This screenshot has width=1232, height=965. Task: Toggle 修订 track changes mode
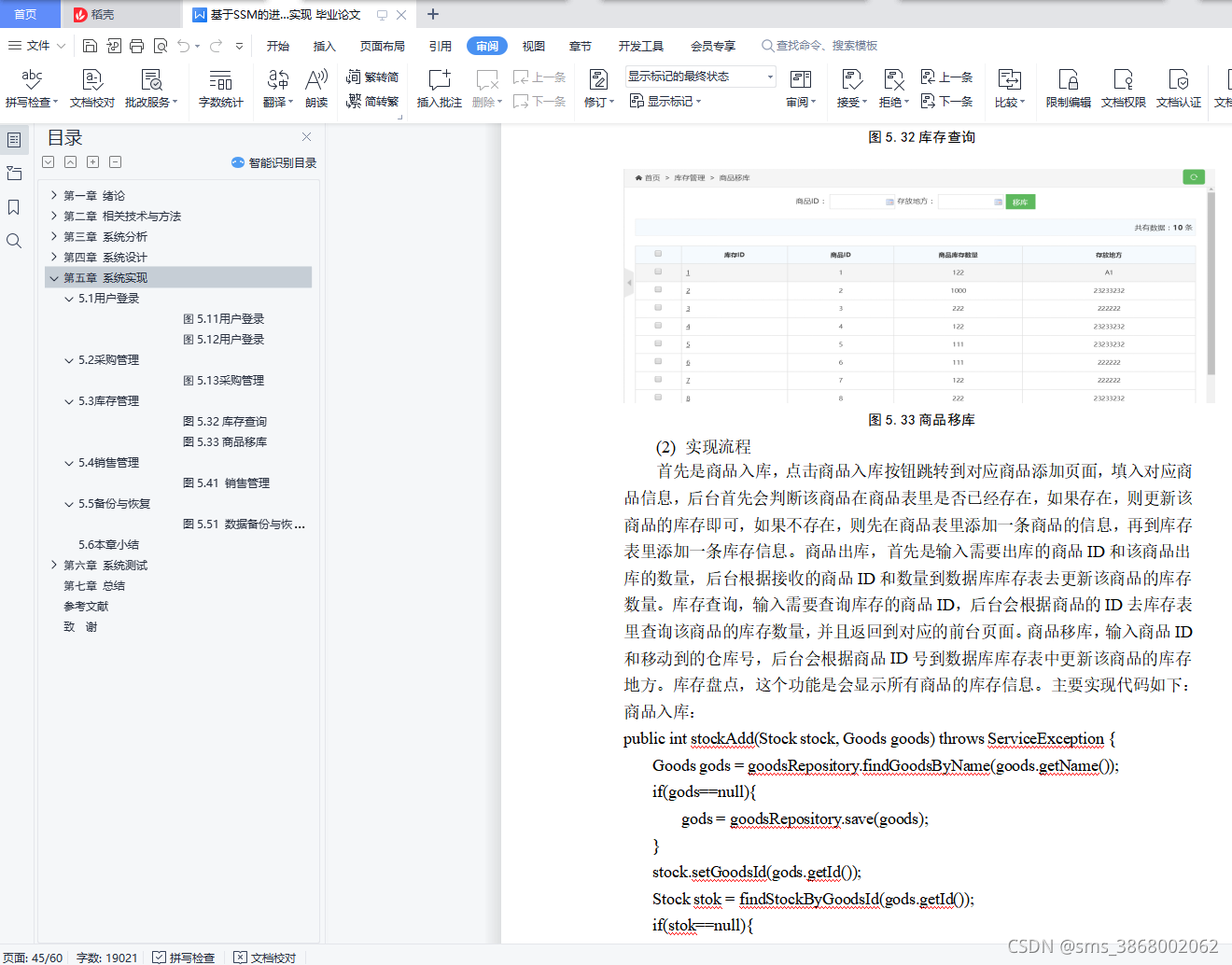coord(598,89)
